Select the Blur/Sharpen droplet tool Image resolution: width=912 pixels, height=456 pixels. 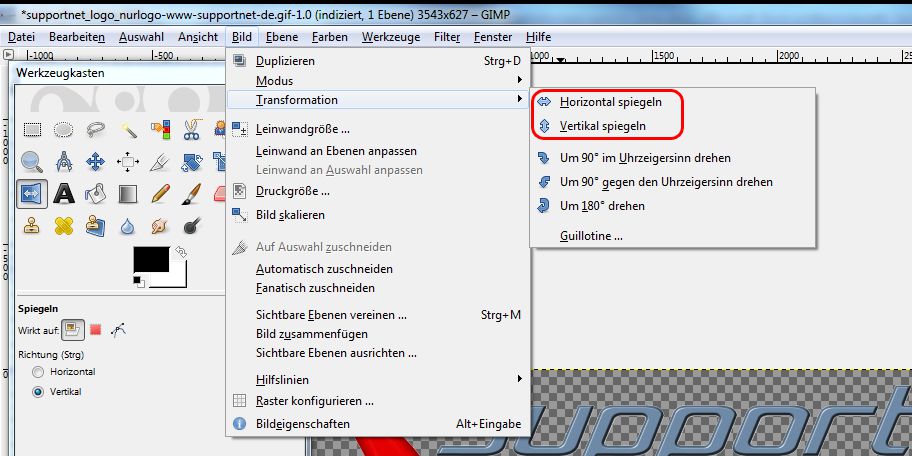tap(128, 225)
